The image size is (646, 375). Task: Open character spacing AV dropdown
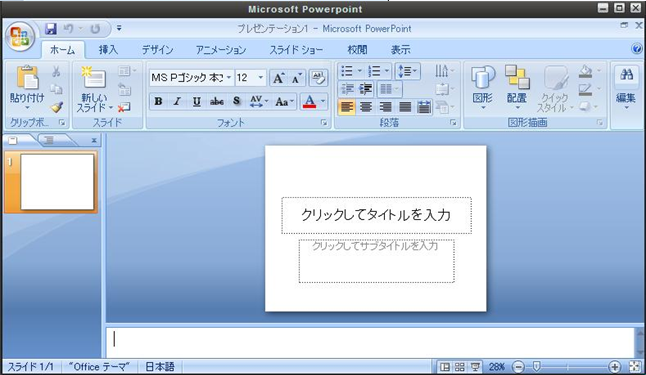pos(259,101)
